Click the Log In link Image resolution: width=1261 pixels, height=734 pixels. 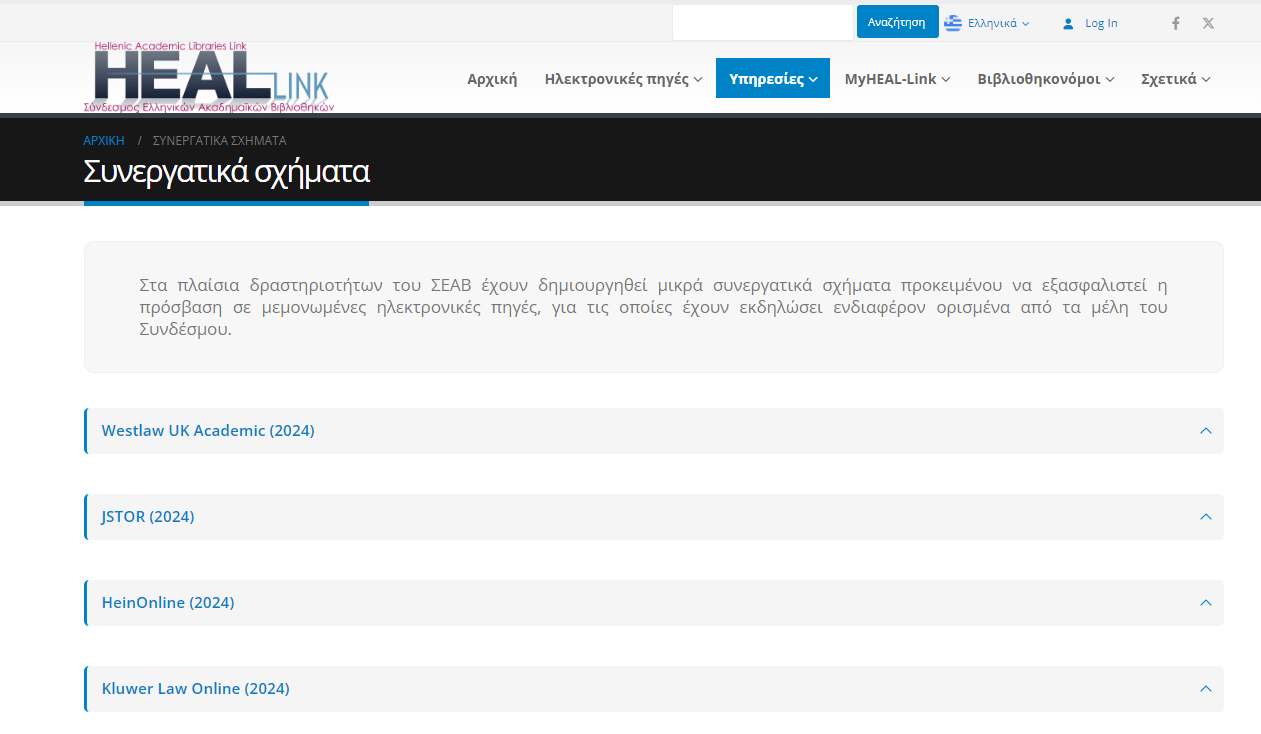coord(1101,23)
